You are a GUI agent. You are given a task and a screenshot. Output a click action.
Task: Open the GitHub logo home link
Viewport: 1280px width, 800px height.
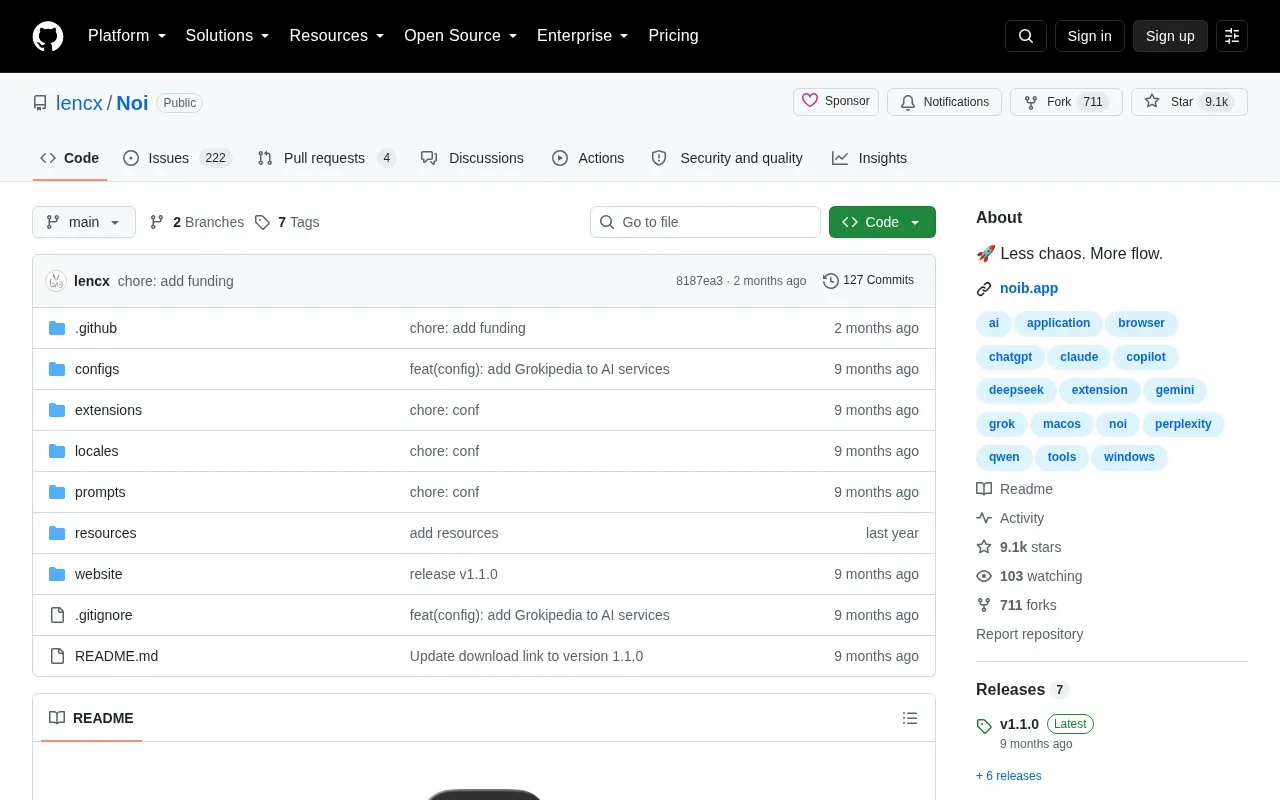click(x=48, y=36)
